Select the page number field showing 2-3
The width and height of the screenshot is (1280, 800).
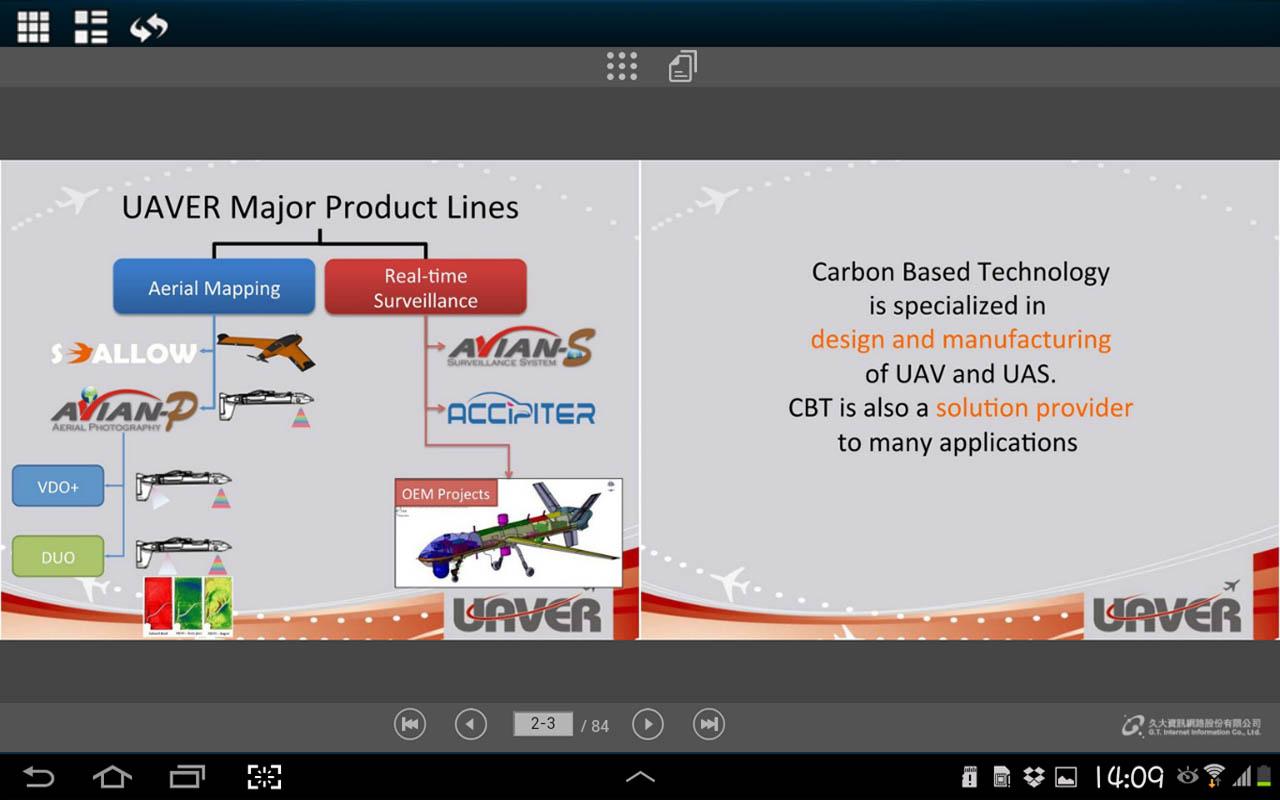coord(543,723)
